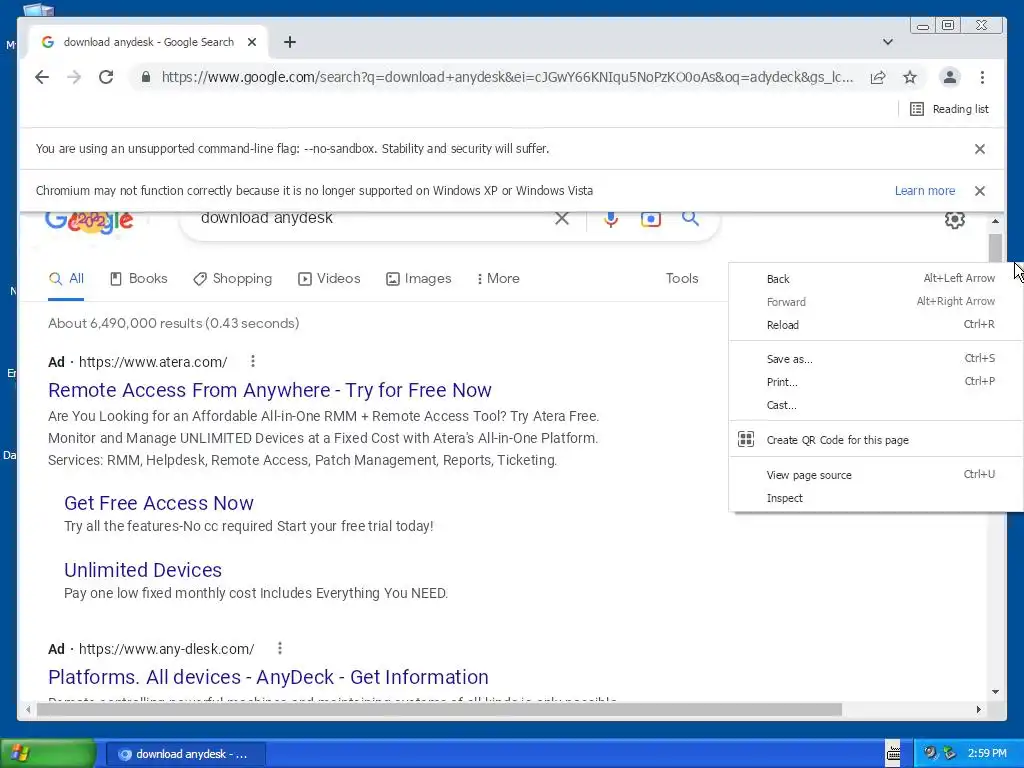This screenshot has width=1024, height=768.
Task: Share this page via the share icon
Action: coord(878,77)
